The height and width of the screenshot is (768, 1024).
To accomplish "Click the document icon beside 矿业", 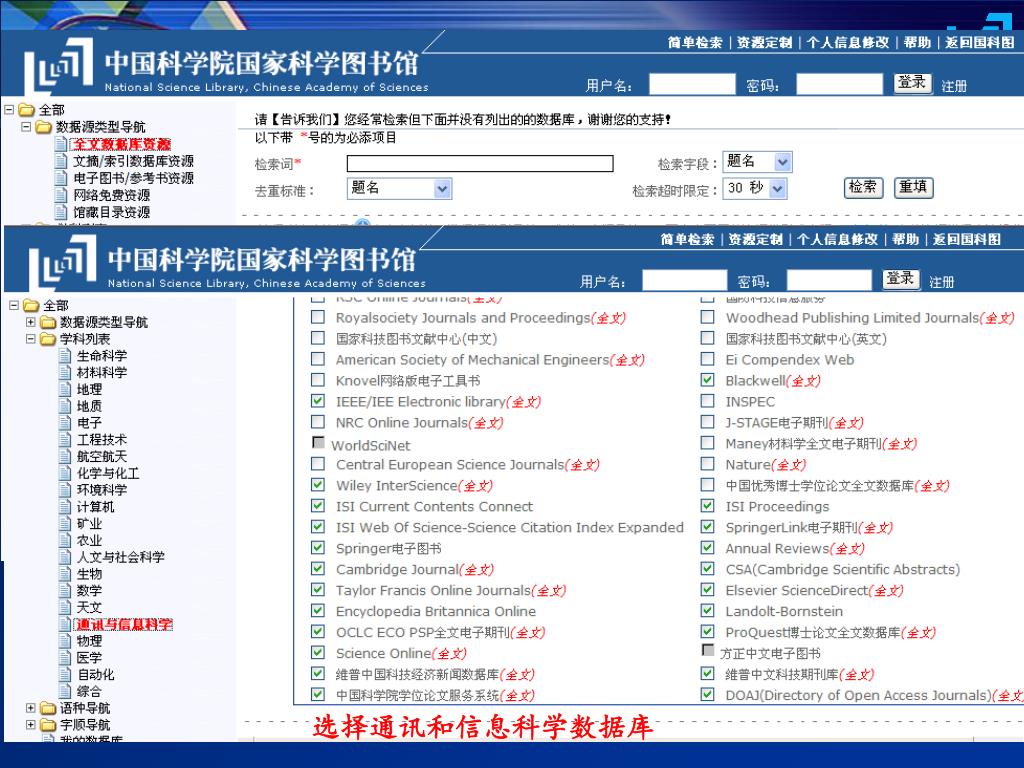I will (x=65, y=523).
